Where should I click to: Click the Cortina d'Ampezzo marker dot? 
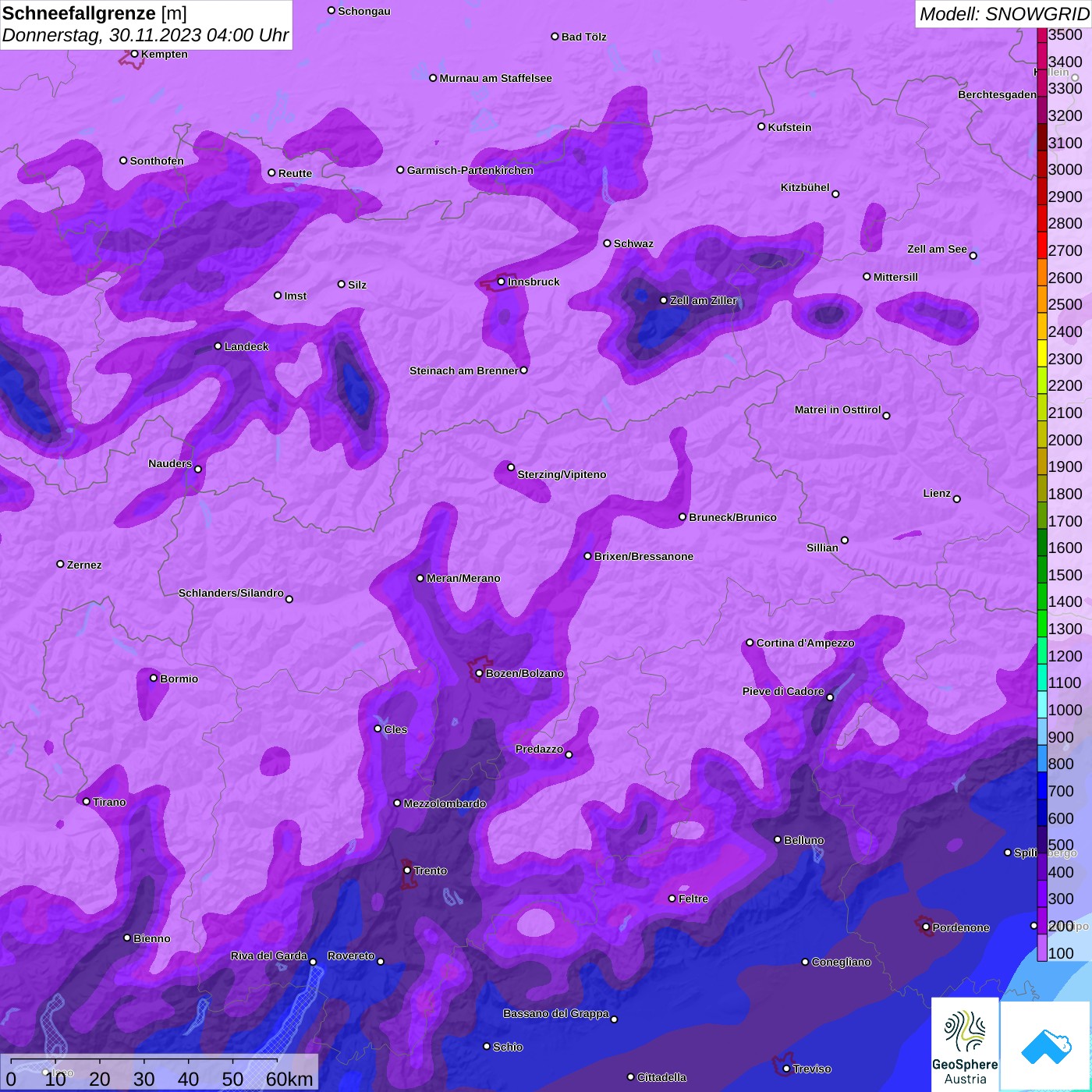tap(750, 643)
